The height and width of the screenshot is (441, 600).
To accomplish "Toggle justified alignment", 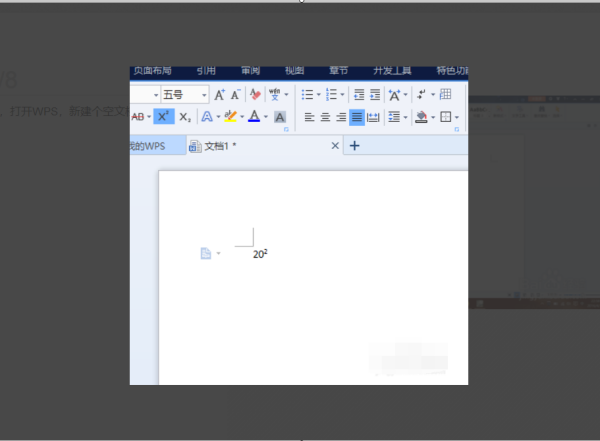I will pyautogui.click(x=357, y=117).
